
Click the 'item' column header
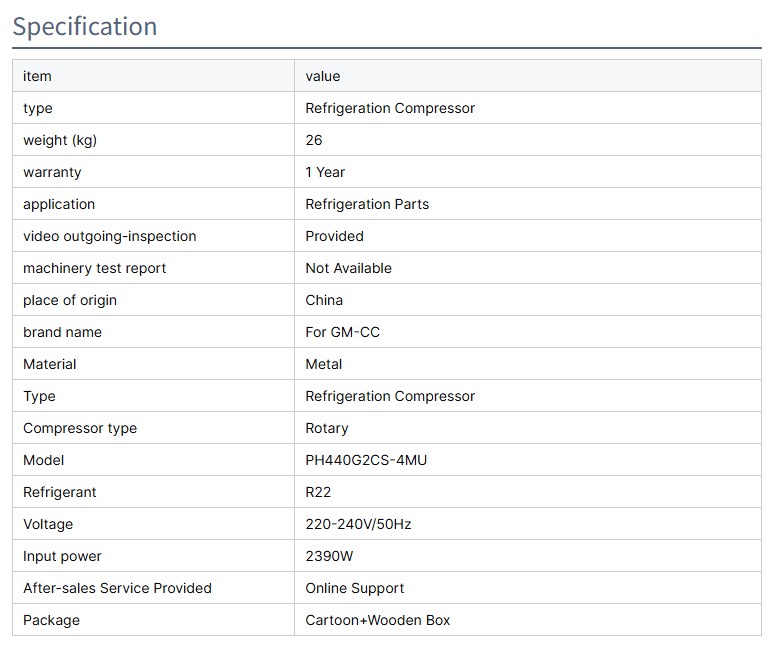pos(37,76)
